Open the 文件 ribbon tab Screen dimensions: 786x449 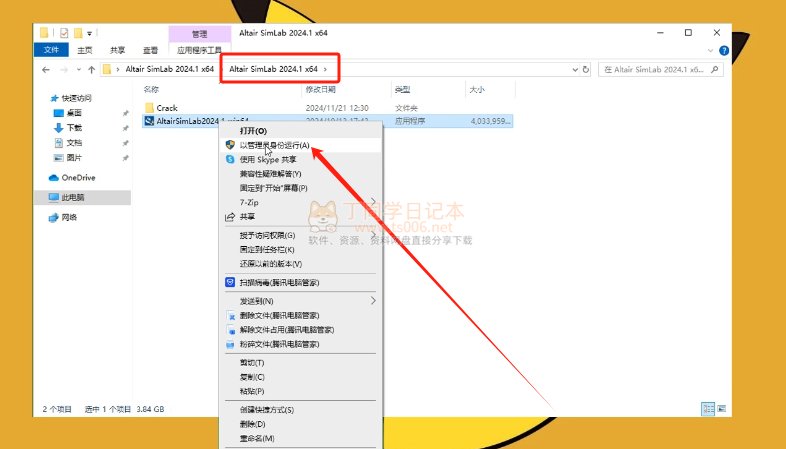click(x=51, y=50)
